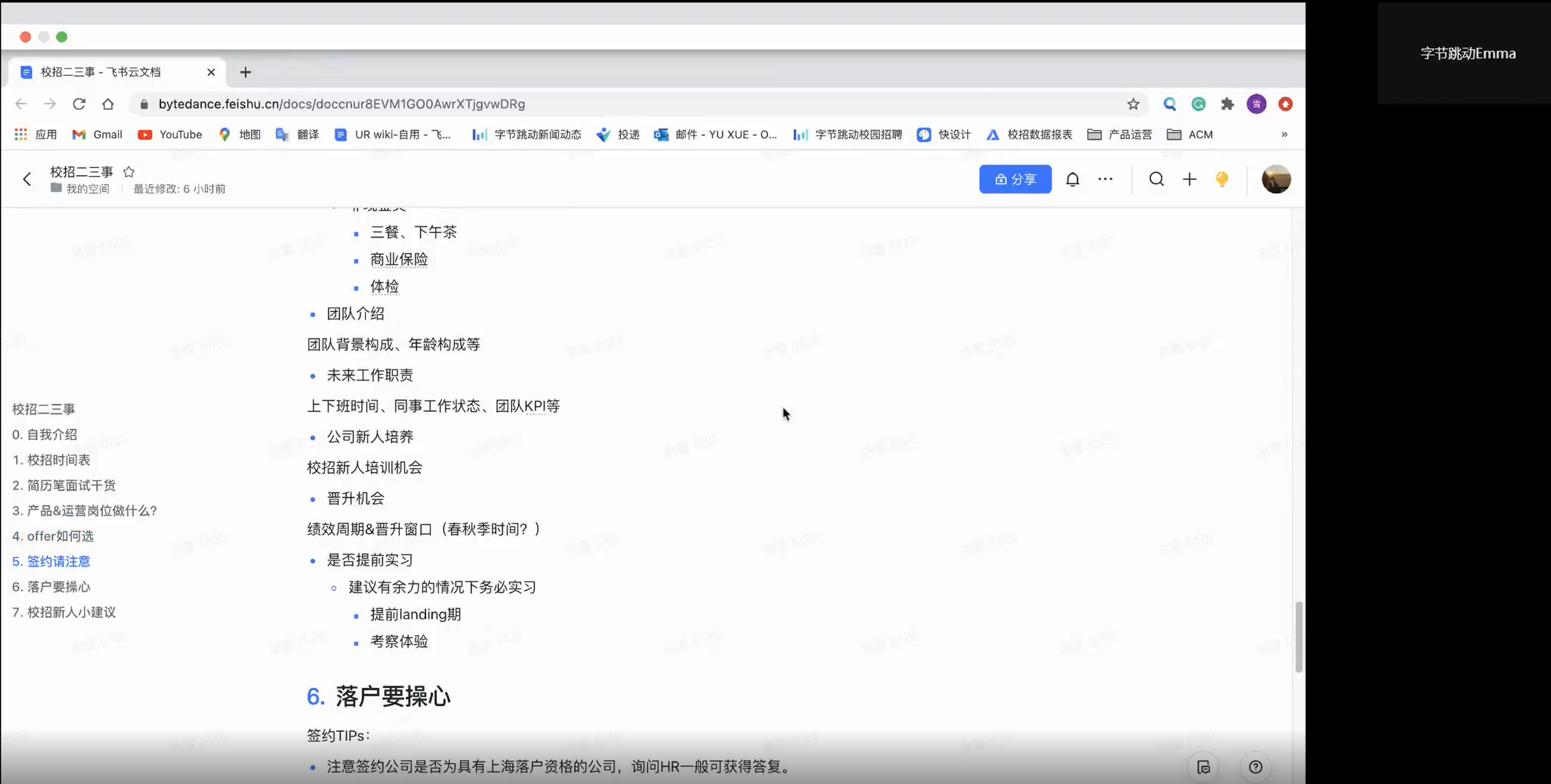The height and width of the screenshot is (784, 1551).
Task: Click the plus icon to create new
Action: tap(1189, 179)
